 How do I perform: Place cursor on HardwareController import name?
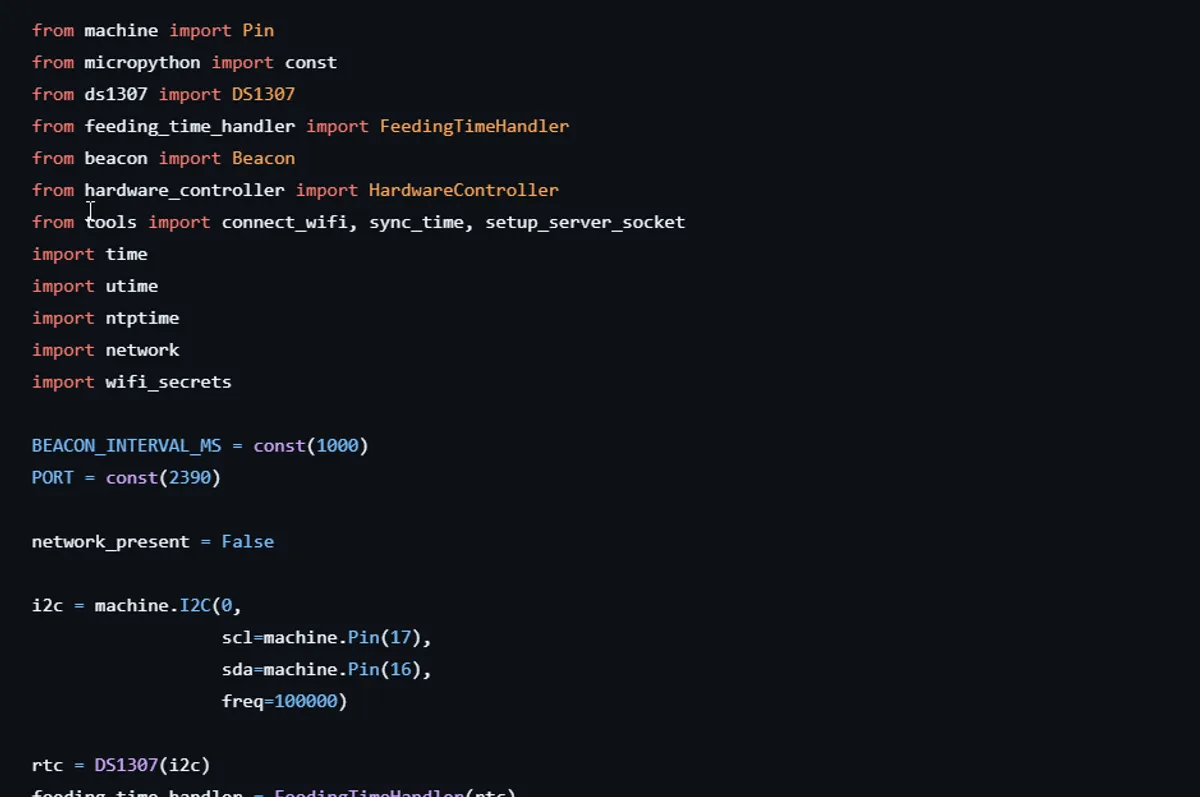point(463,190)
